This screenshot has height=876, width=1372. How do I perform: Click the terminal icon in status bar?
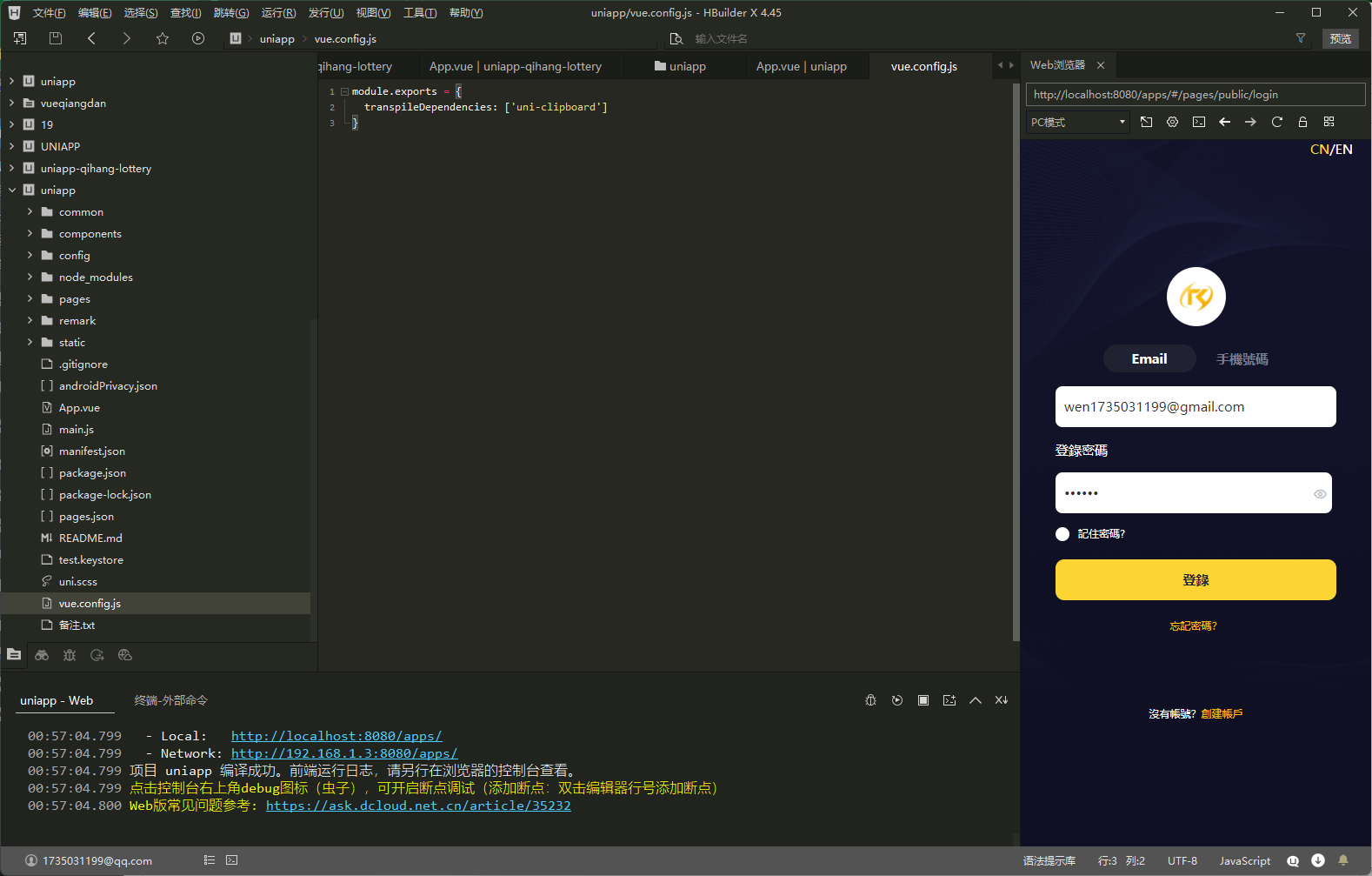tap(231, 860)
